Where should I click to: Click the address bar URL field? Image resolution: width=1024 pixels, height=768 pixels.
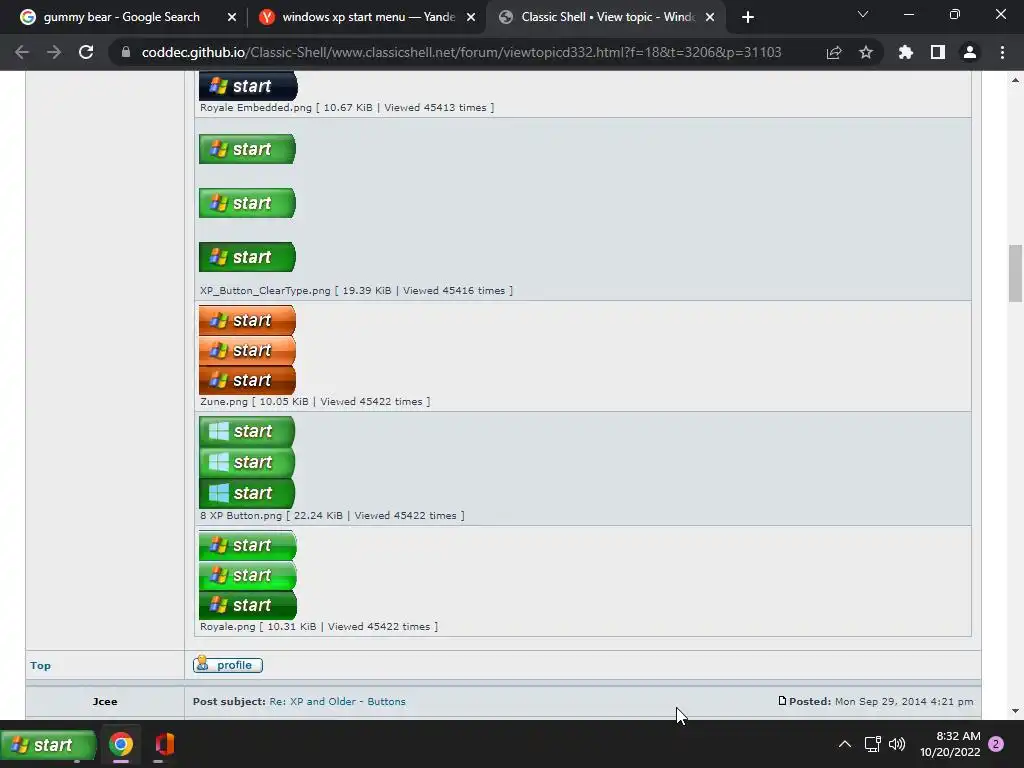tap(461, 52)
